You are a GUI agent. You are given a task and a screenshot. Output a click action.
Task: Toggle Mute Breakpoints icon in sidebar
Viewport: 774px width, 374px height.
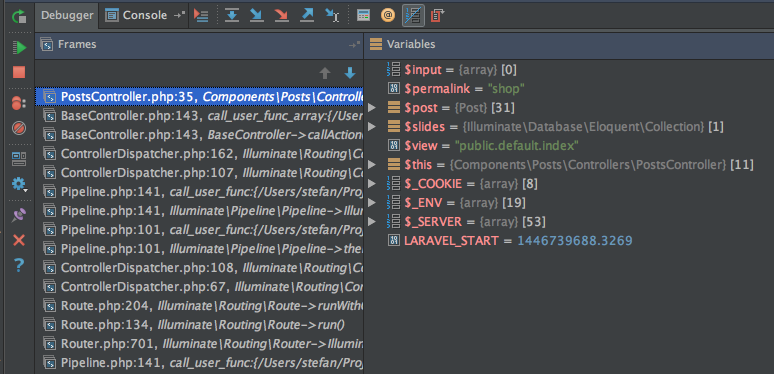coord(19,129)
